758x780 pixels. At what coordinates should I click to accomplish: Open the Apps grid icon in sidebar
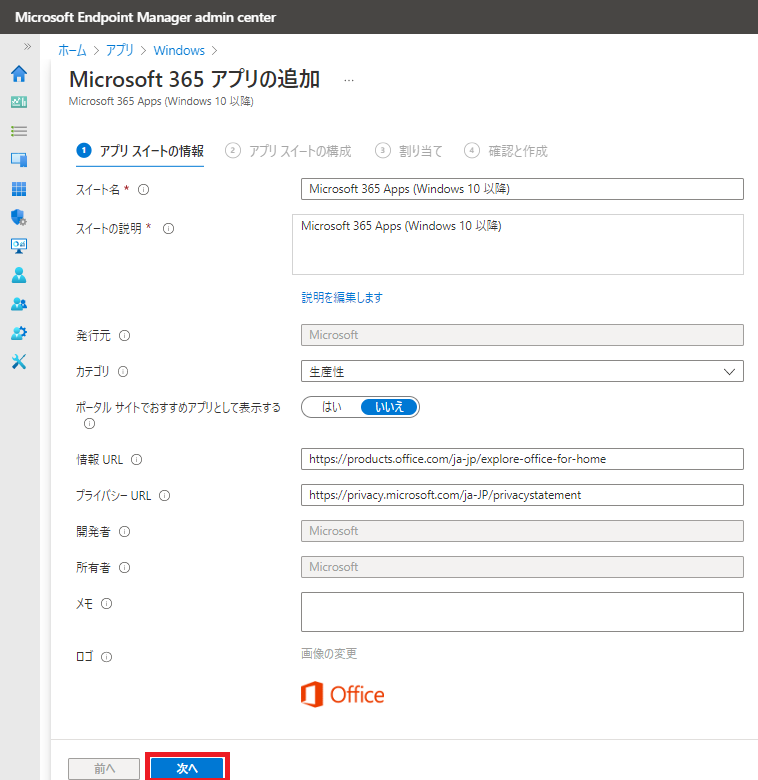[19, 189]
